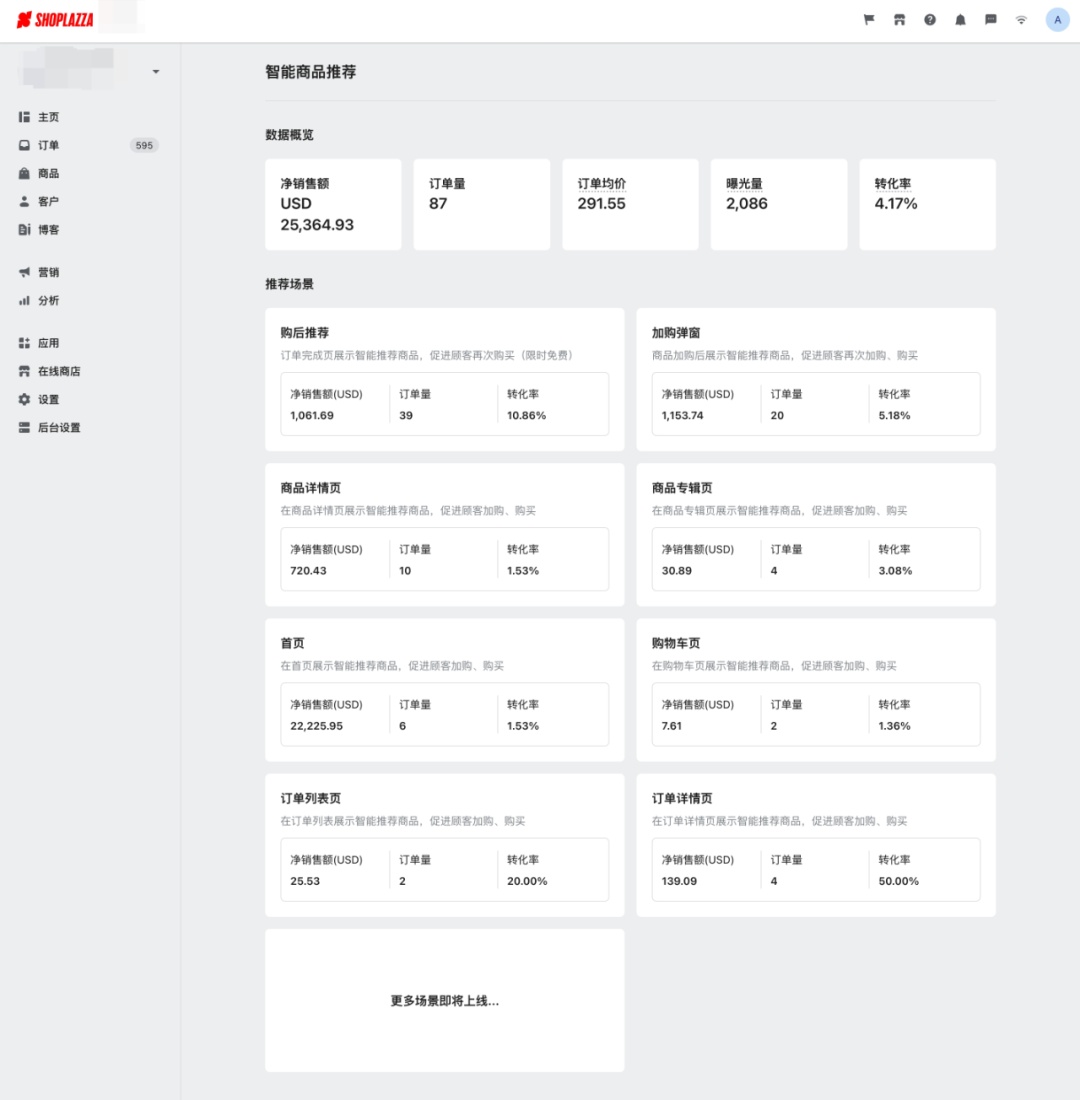Click the 主页 dashboard icon
Viewport: 1080px width, 1100px height.
(x=25, y=117)
